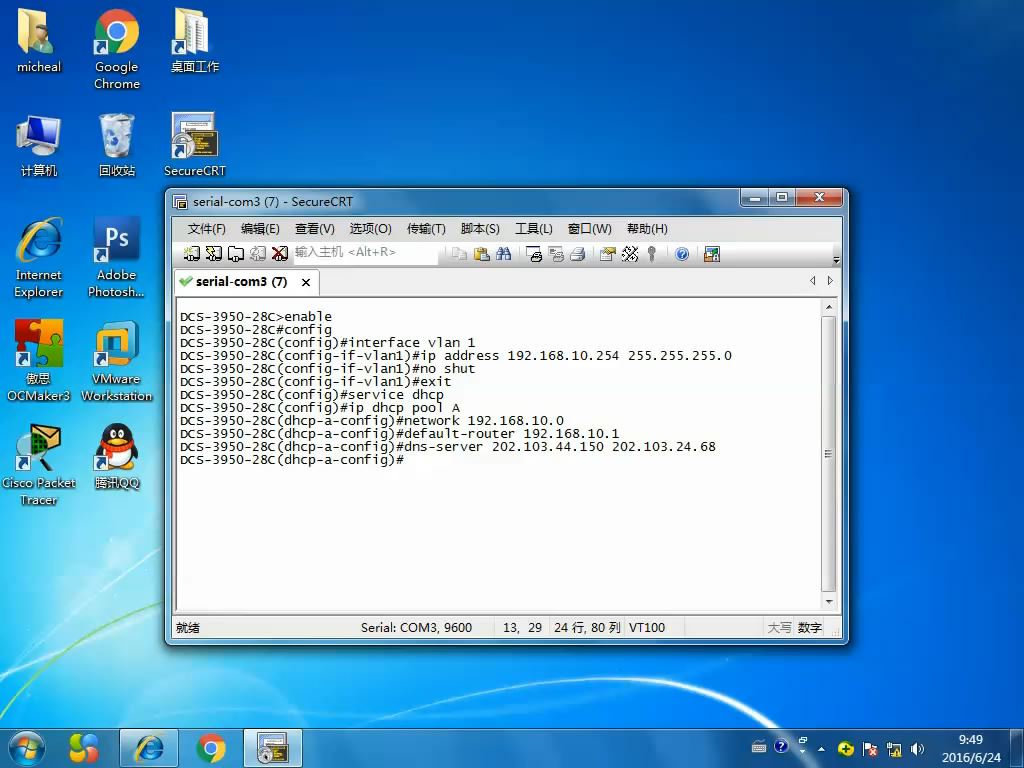Open Session Options toolbar icon
1024x768 pixels.
[x=608, y=254]
